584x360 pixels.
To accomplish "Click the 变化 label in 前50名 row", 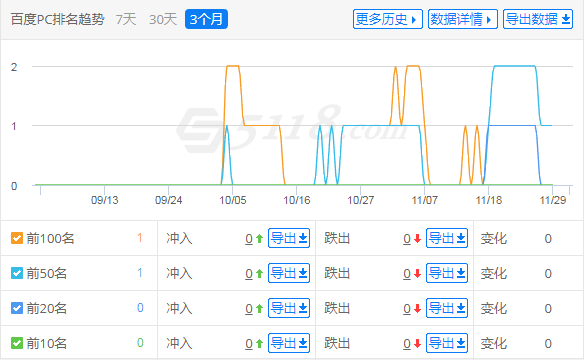I will coord(493,273).
